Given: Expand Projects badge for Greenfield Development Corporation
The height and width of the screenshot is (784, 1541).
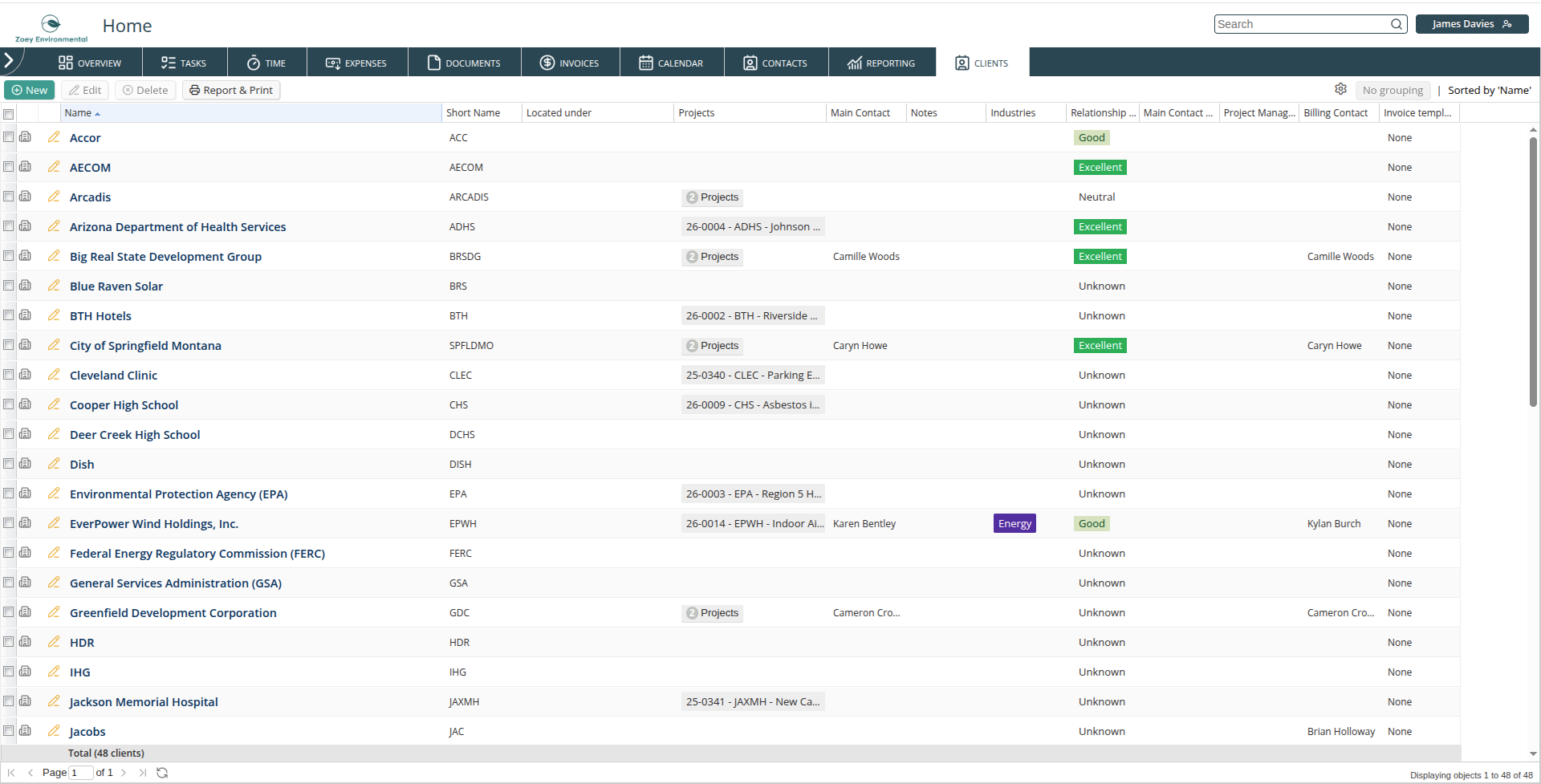Looking at the screenshot, I should pyautogui.click(x=713, y=613).
